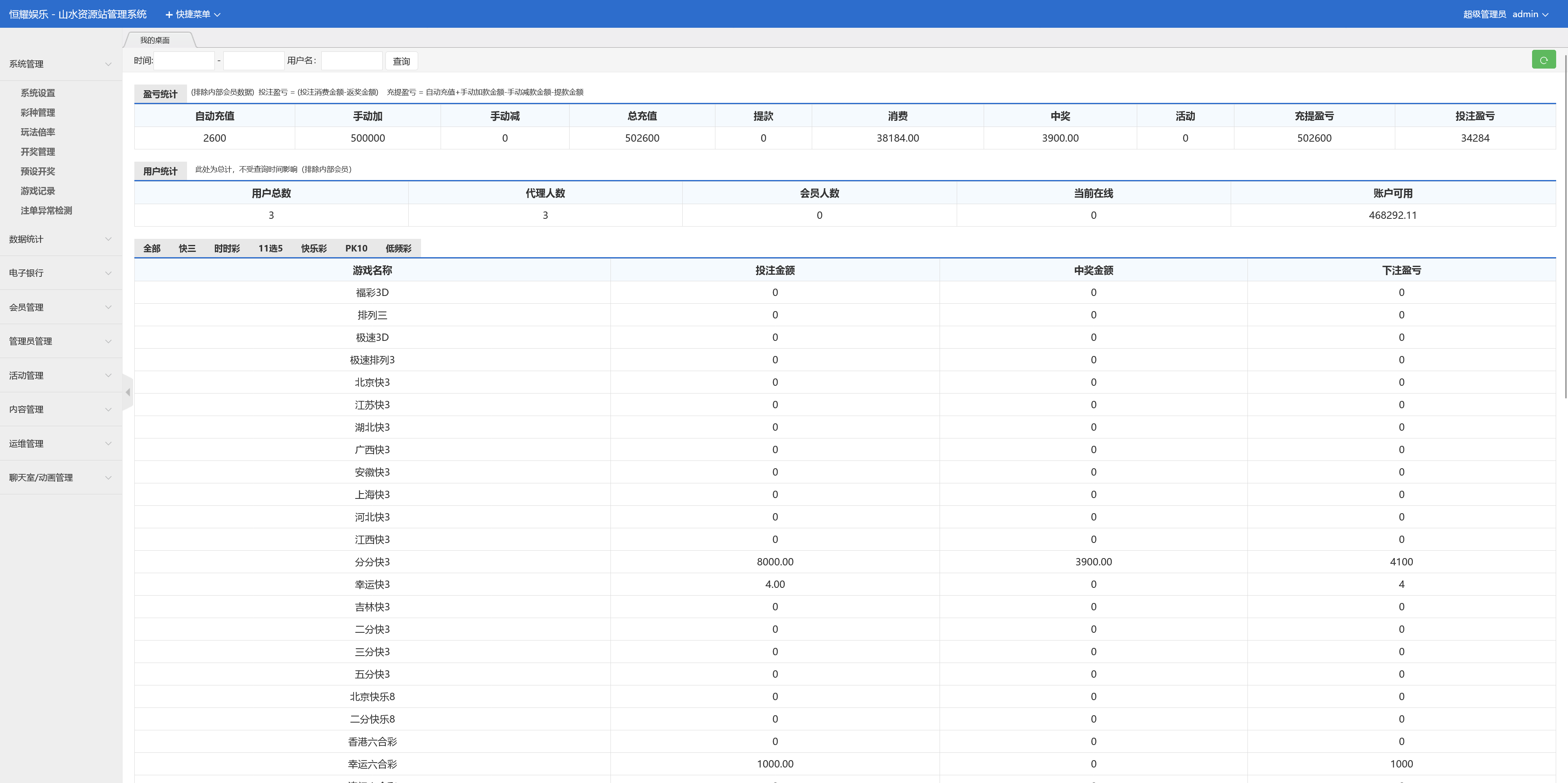This screenshot has width=1568, height=783.
Task: Switch to the PK10 game tab
Action: pyautogui.click(x=356, y=248)
